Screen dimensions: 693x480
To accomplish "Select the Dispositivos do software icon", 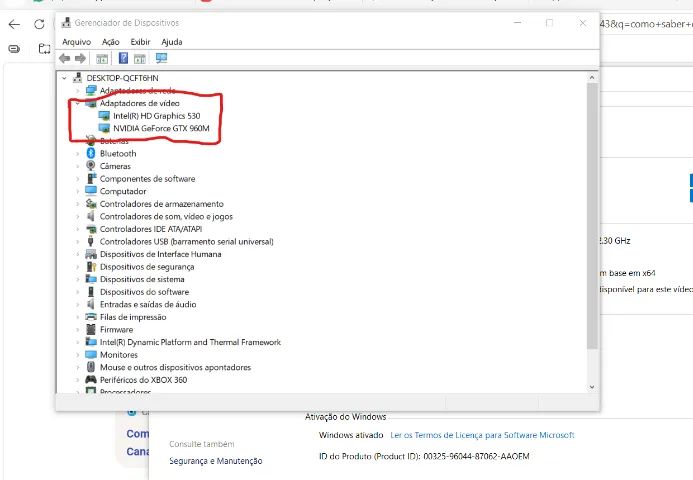I will [91, 292].
